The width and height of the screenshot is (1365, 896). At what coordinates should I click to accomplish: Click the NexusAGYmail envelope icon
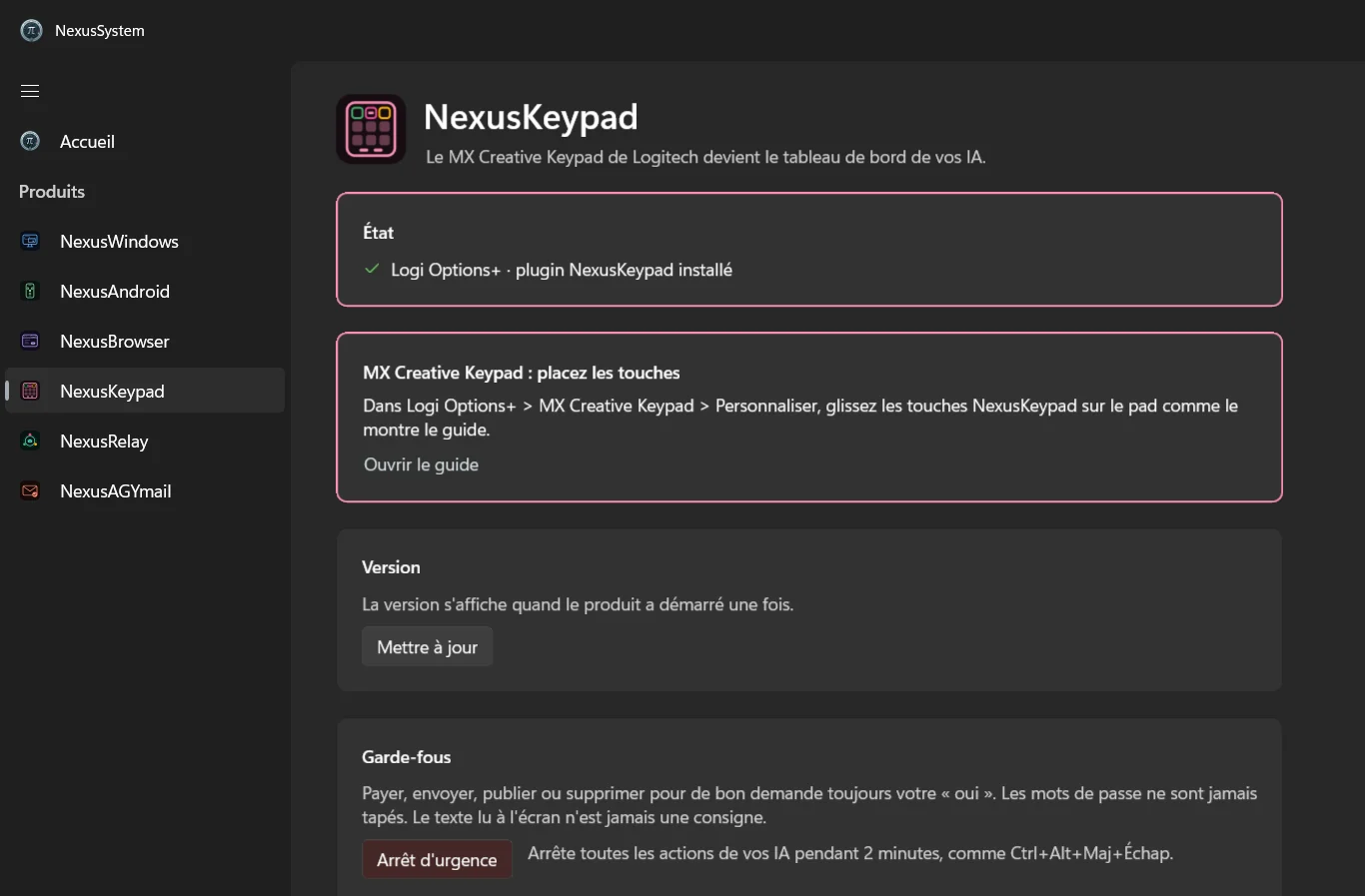tap(31, 490)
